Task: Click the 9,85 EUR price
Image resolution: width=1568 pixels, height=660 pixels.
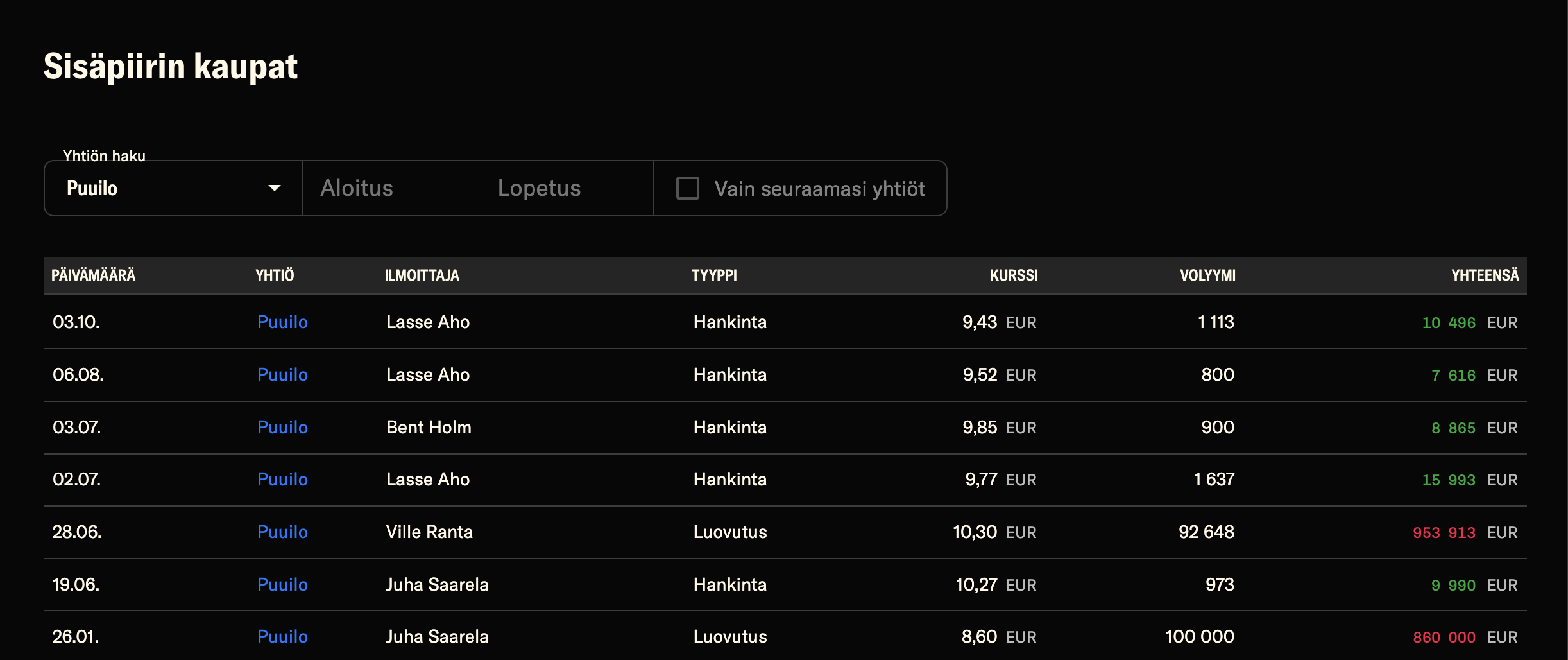Action: coord(999,428)
